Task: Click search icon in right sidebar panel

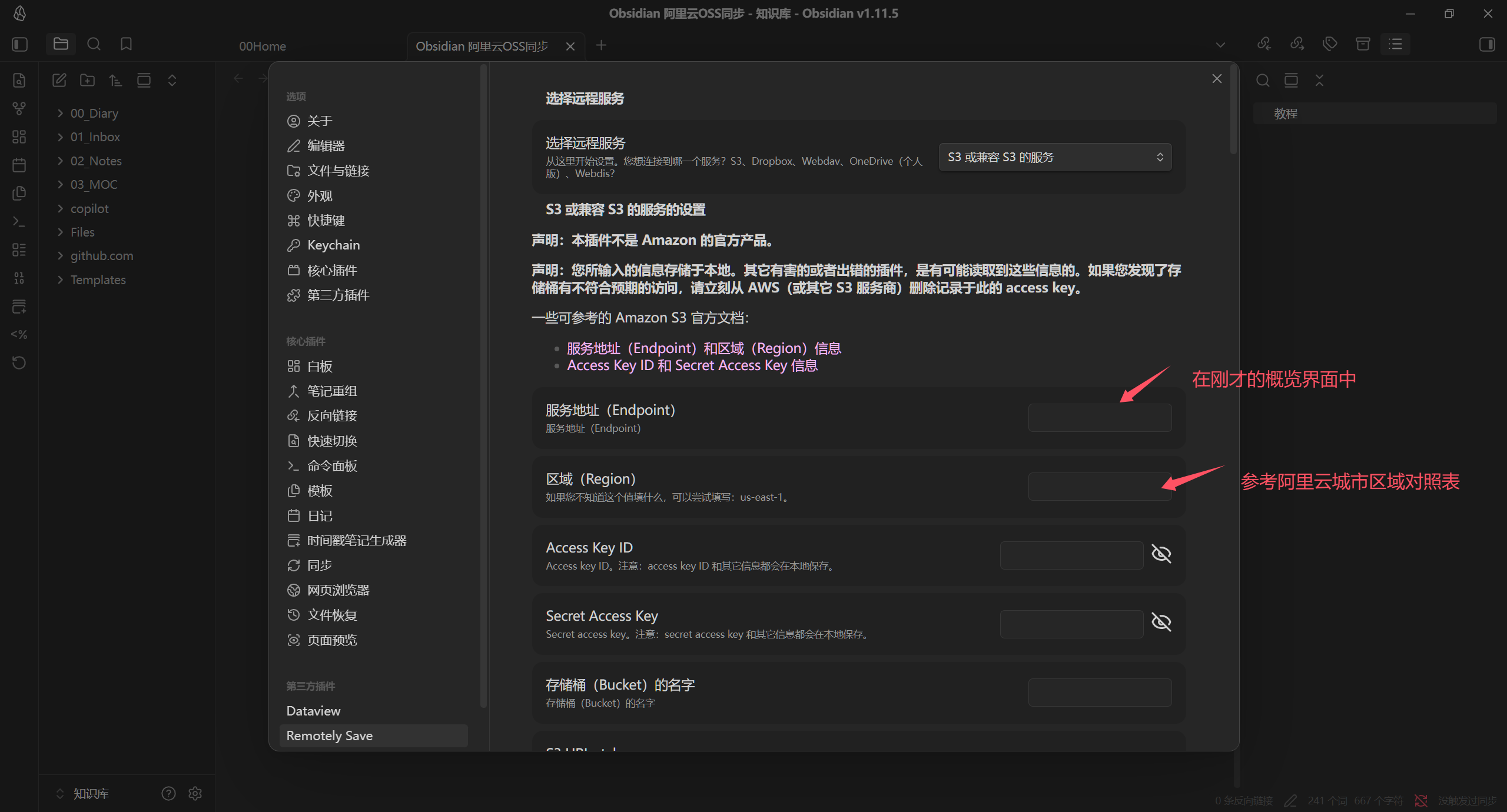Action: 1263,80
